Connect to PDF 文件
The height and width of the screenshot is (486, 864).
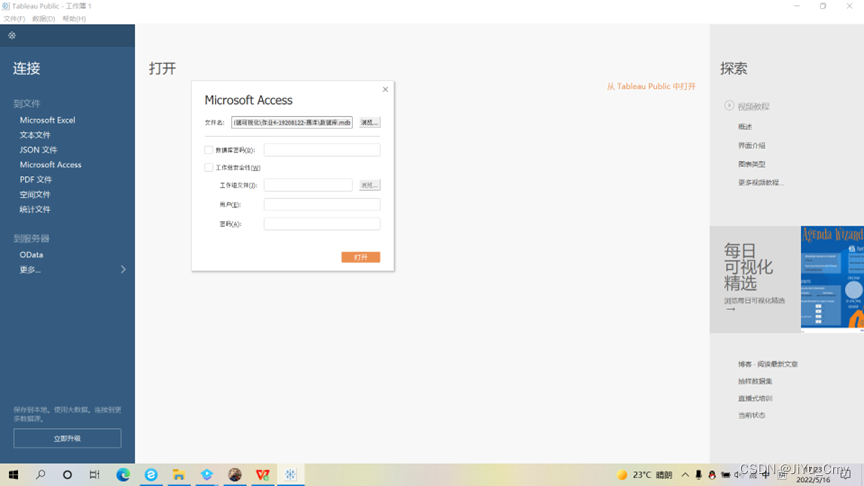[x=35, y=180]
